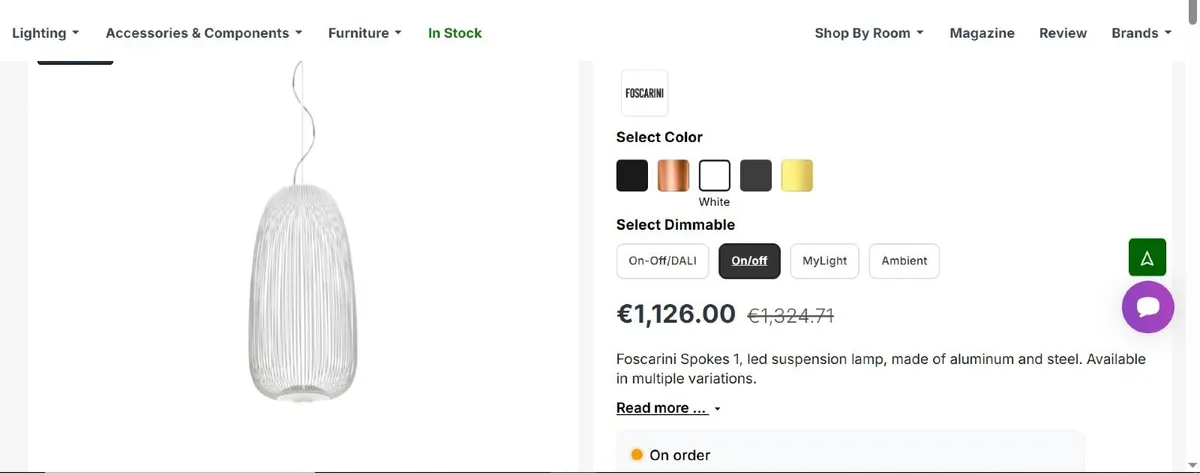Open the Shop By Room dropdown
Image resolution: width=1200 pixels, height=473 pixels.
click(868, 33)
